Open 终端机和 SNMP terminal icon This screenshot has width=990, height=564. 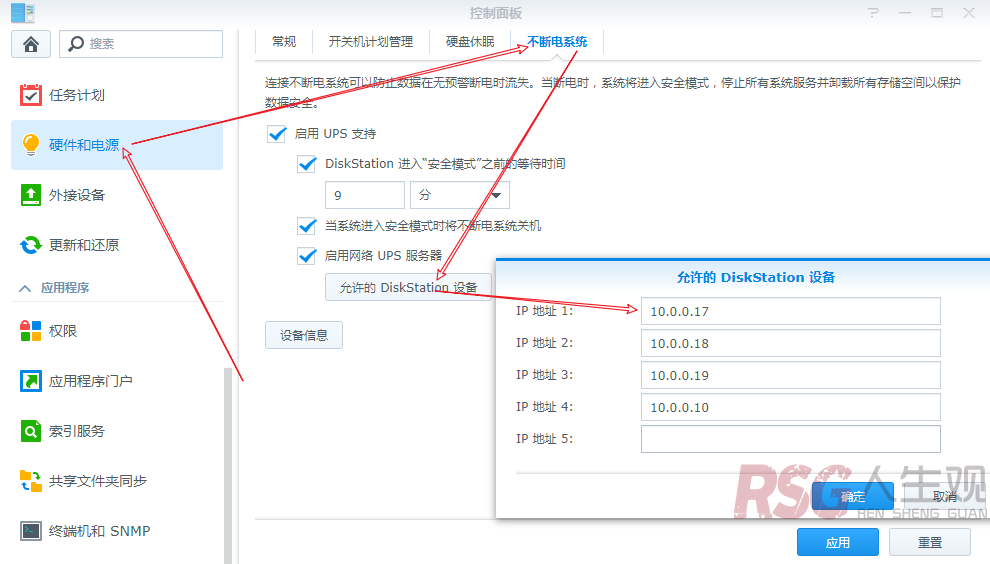click(x=30, y=531)
